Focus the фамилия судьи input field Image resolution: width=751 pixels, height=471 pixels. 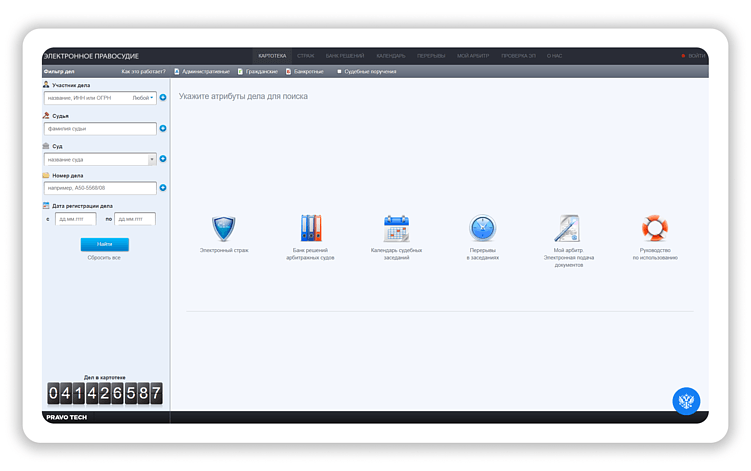100,128
